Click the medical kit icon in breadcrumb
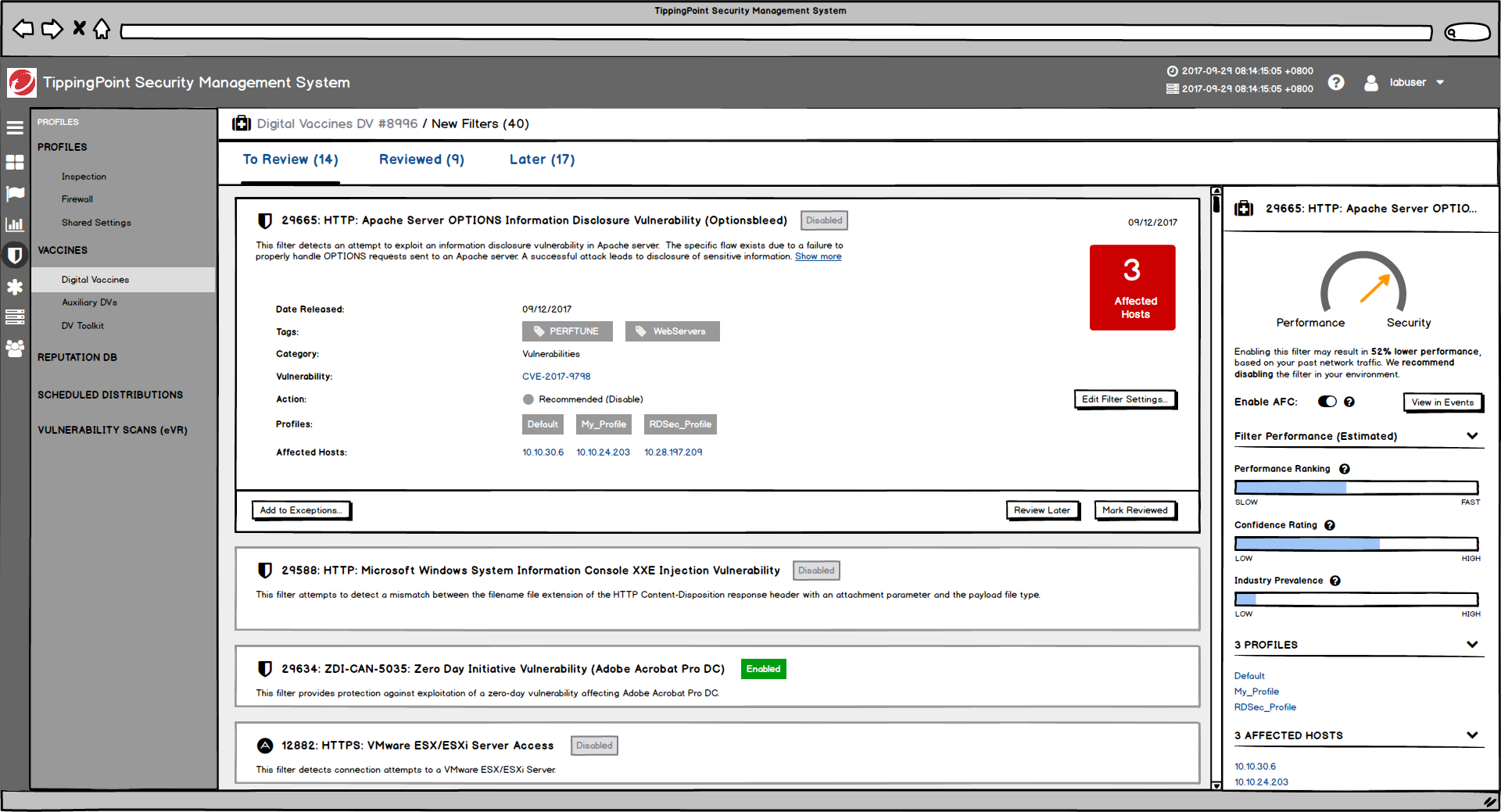This screenshot has height=812, width=1501. tap(242, 123)
